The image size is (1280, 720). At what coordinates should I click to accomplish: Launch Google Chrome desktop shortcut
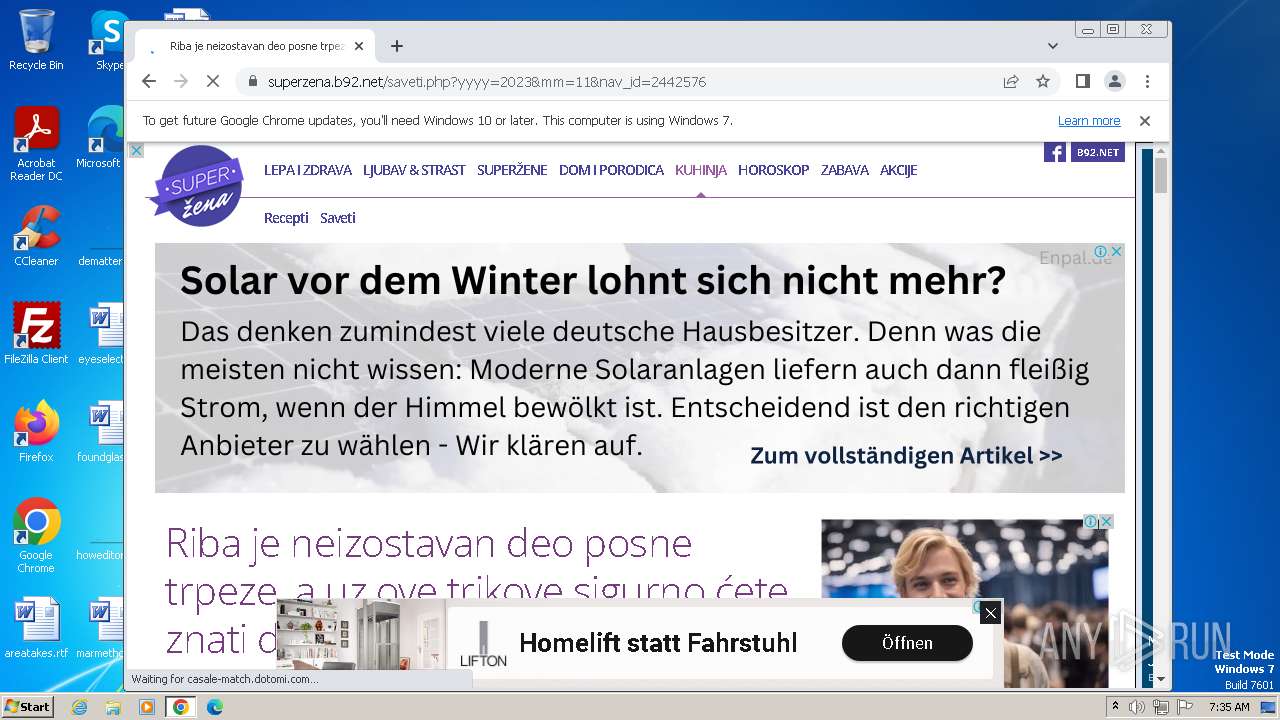(x=36, y=536)
